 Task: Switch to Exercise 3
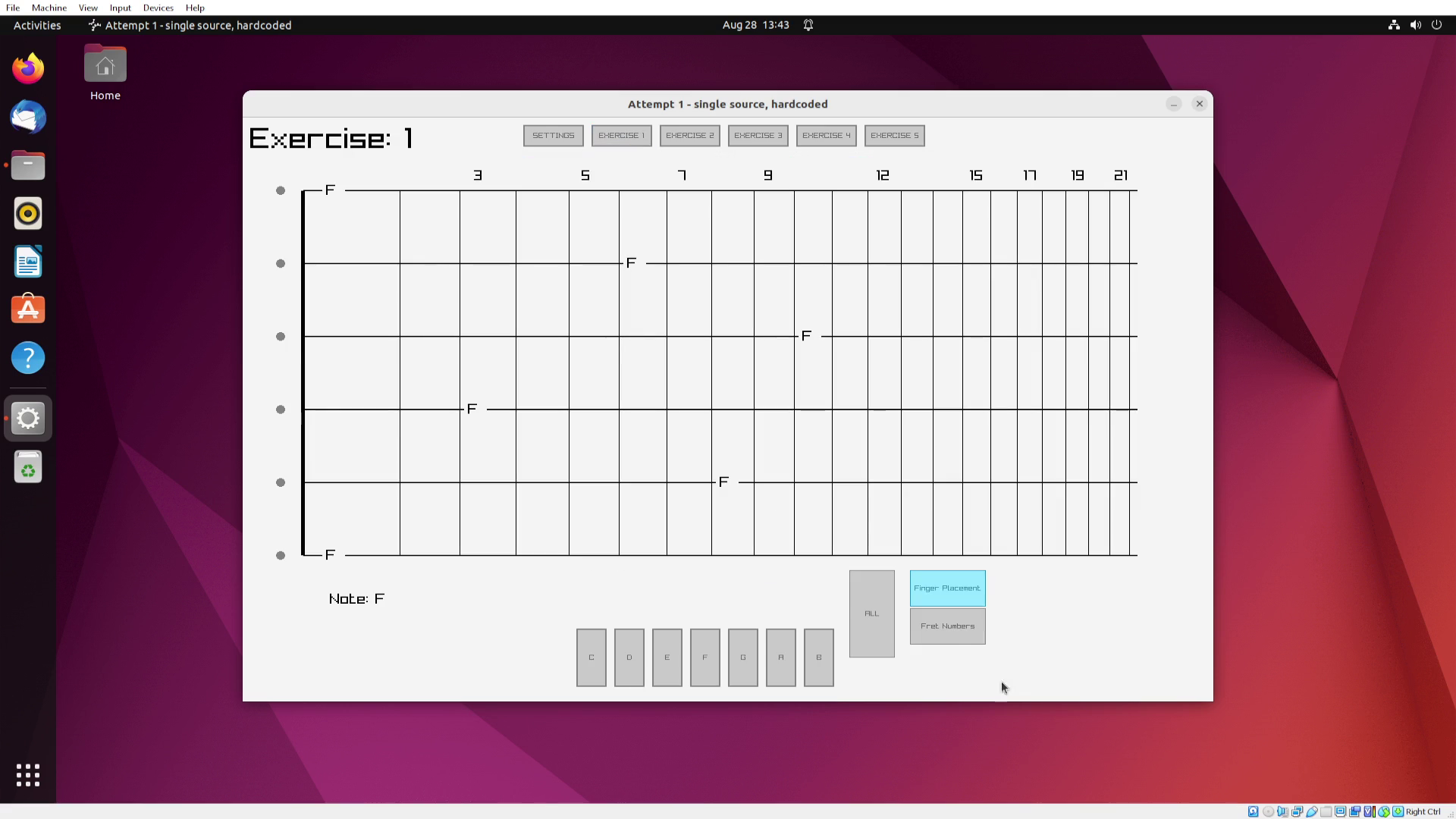point(758,136)
